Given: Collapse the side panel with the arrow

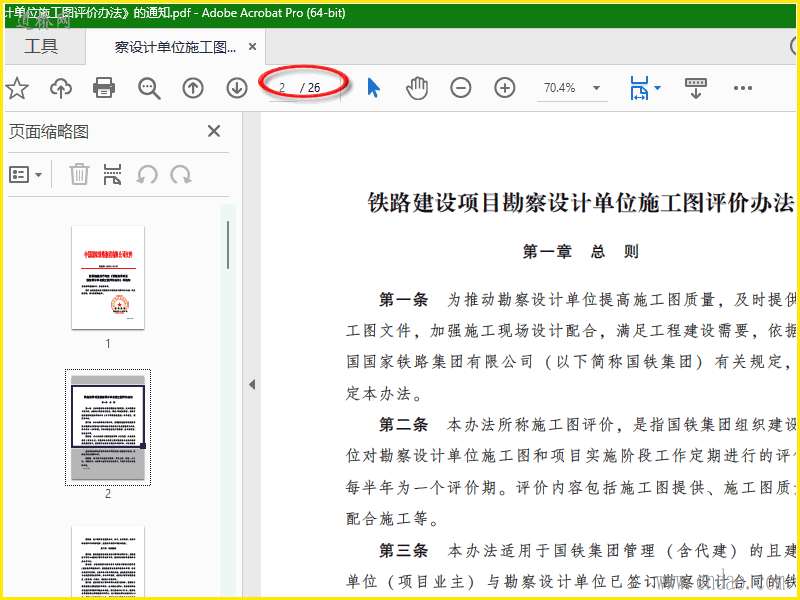Looking at the screenshot, I should point(252,384).
